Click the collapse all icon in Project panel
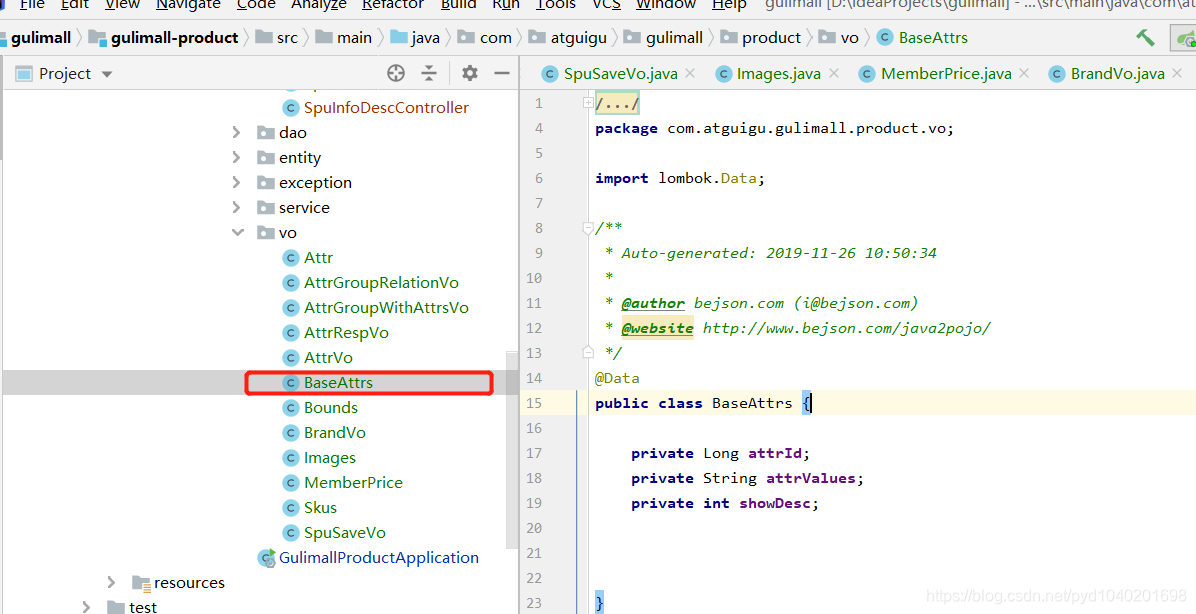Screen dimensions: 1196x614 (x=429, y=73)
